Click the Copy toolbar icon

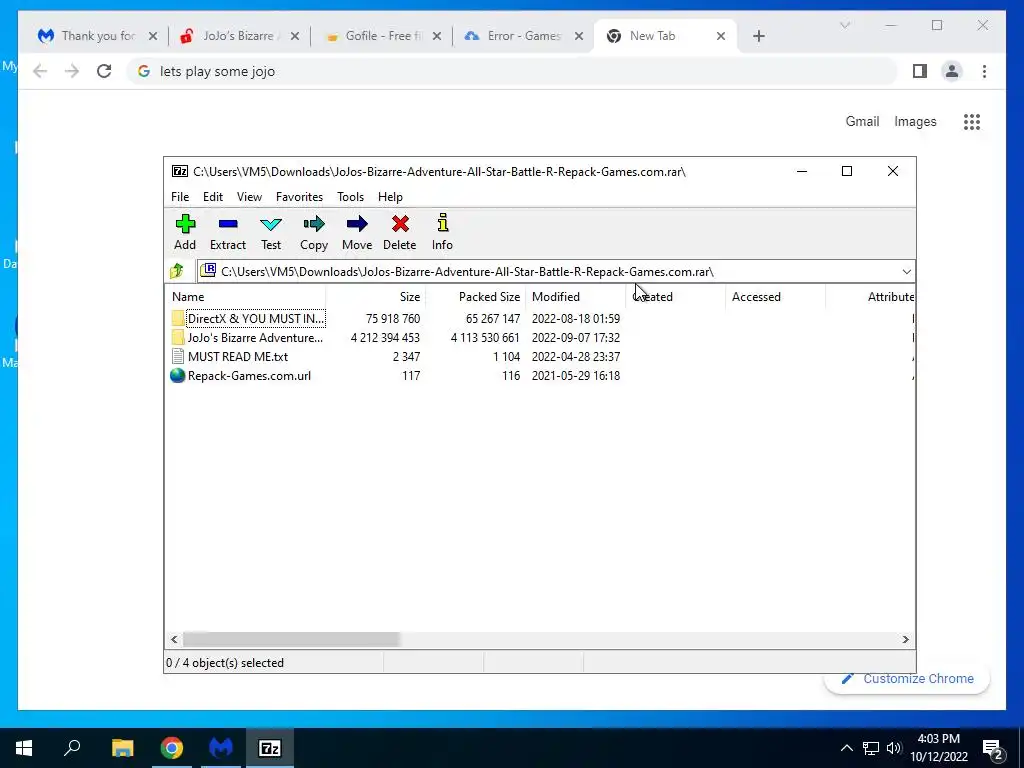313,225
